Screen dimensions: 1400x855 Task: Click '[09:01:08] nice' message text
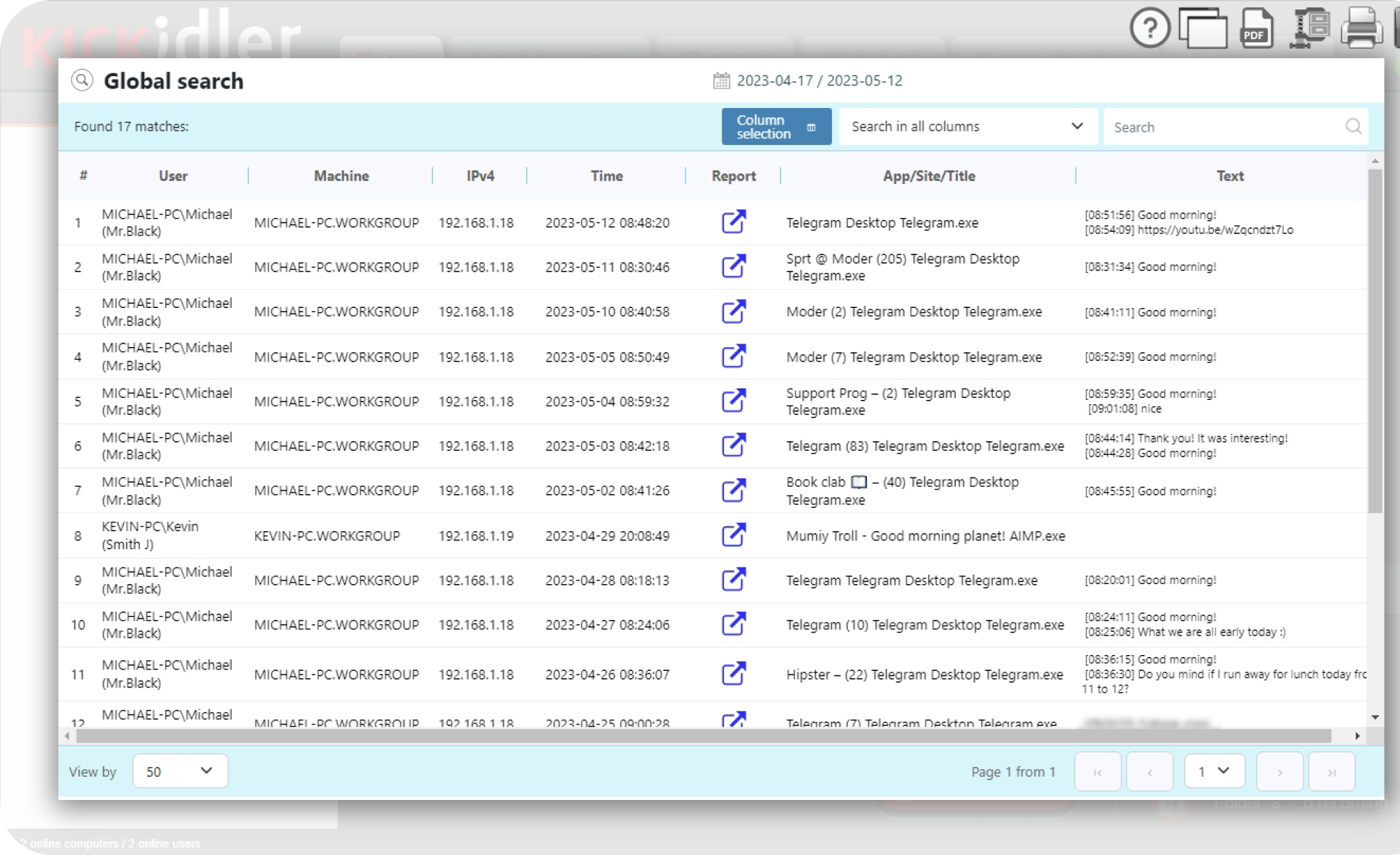point(1125,409)
